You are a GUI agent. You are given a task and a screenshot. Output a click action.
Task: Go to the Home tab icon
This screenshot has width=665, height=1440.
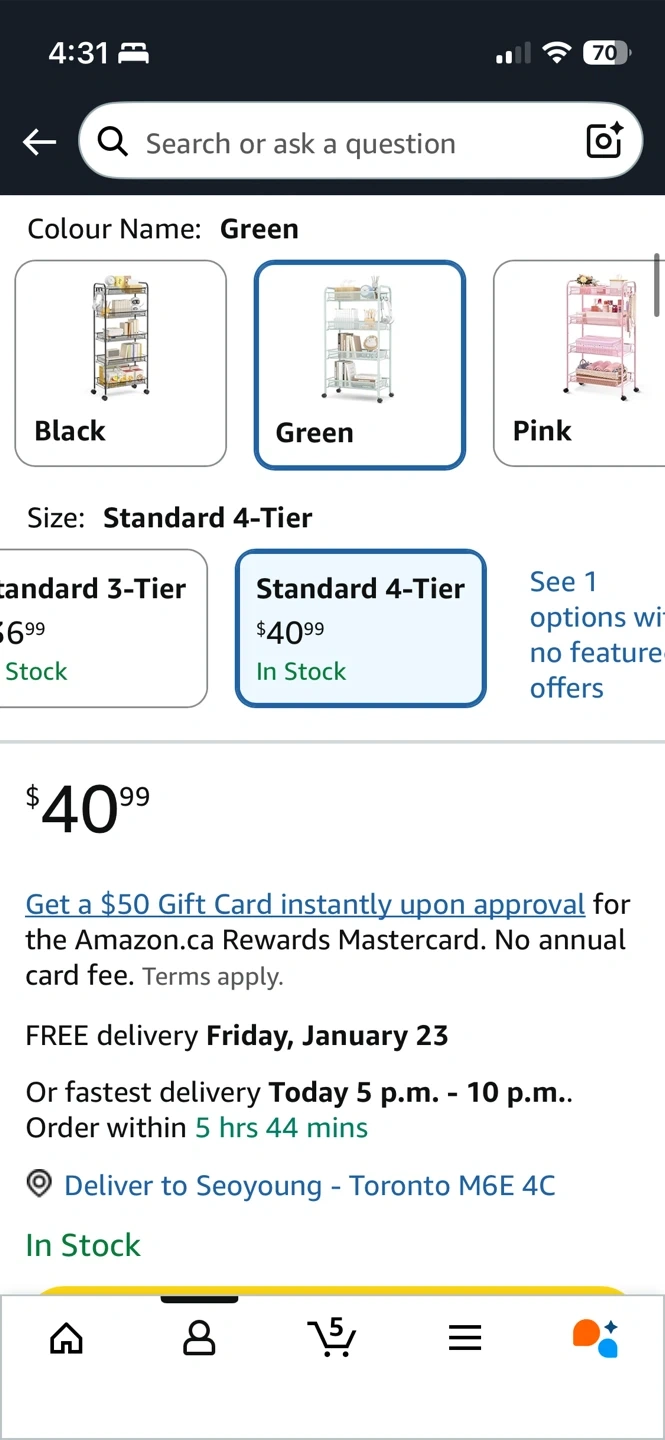point(66,1337)
